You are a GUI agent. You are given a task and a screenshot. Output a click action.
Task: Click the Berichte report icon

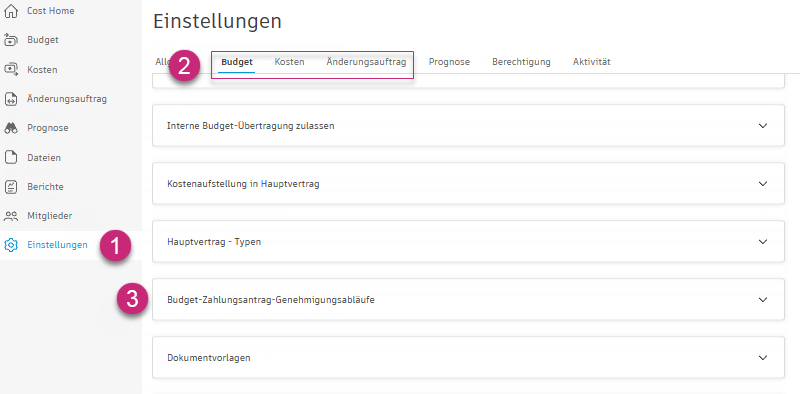click(11, 187)
